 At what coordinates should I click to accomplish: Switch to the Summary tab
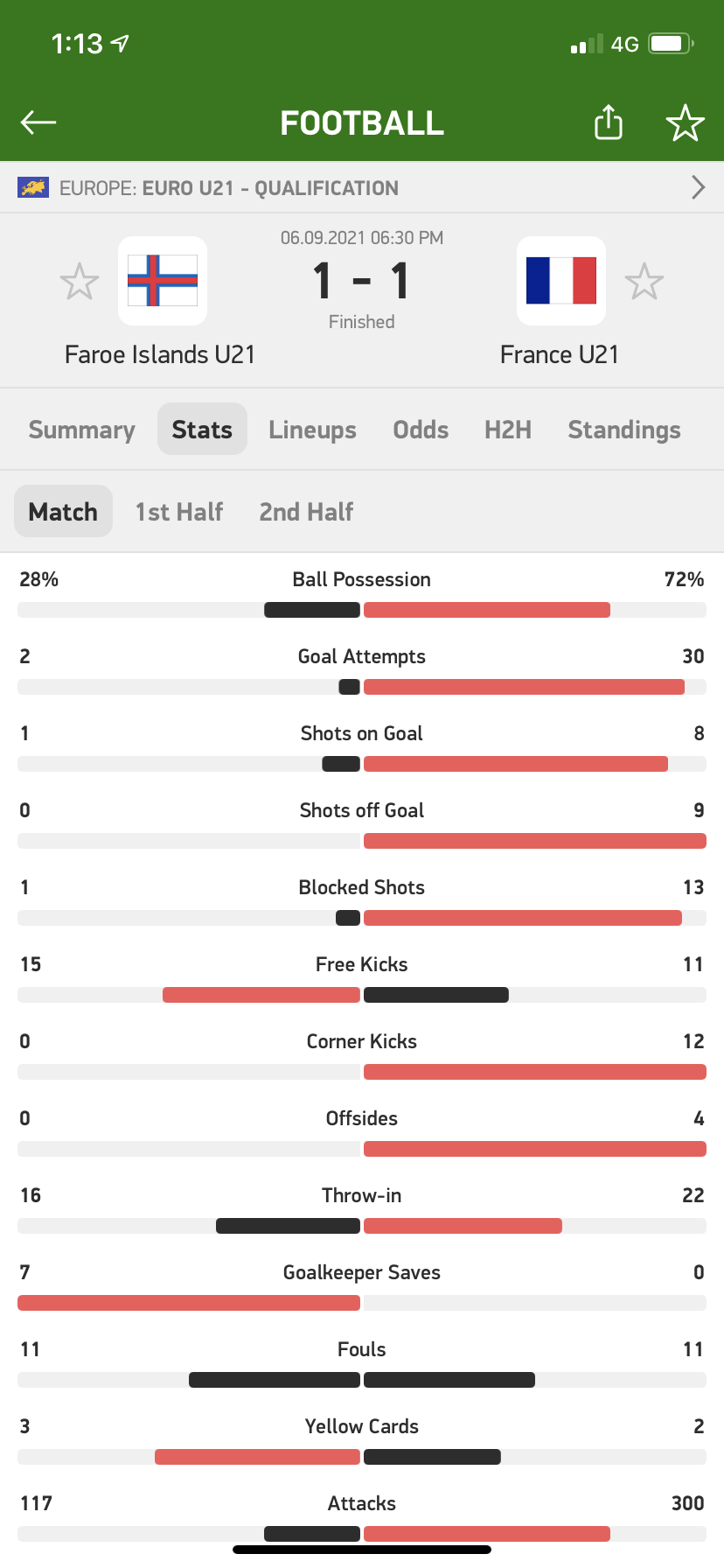click(x=81, y=430)
